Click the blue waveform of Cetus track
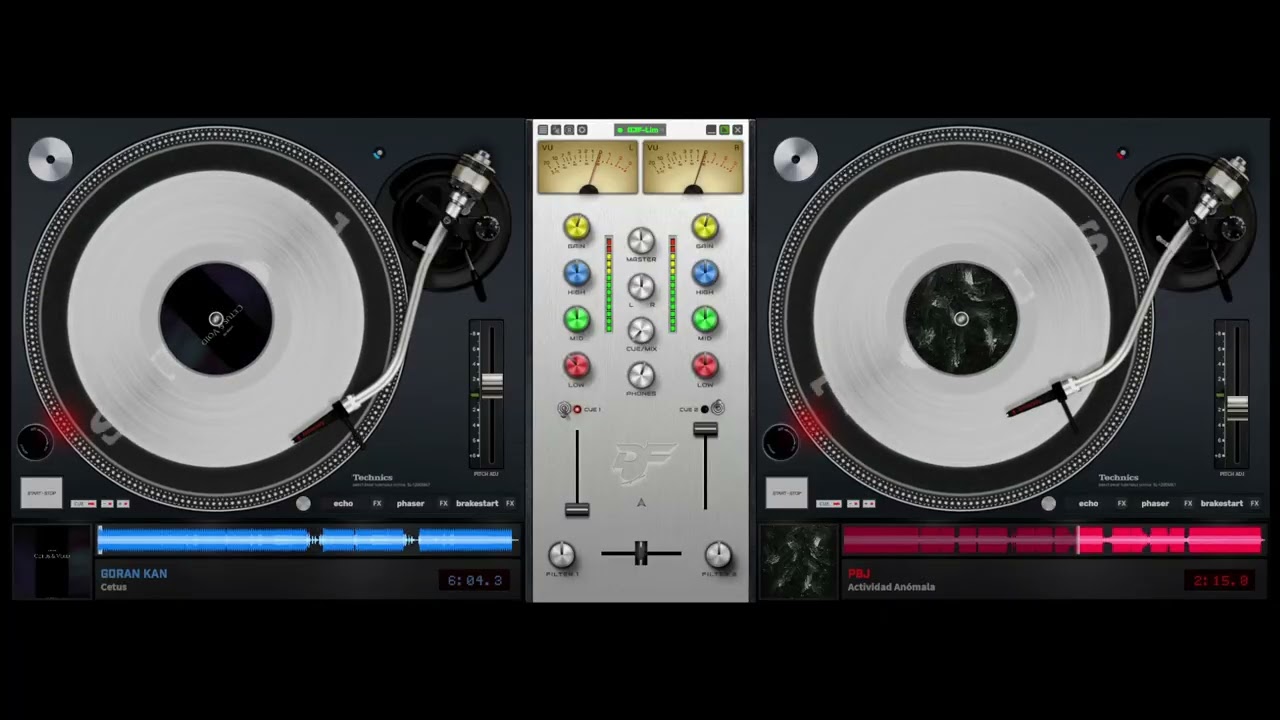Viewport: 1280px width, 720px height. point(306,541)
